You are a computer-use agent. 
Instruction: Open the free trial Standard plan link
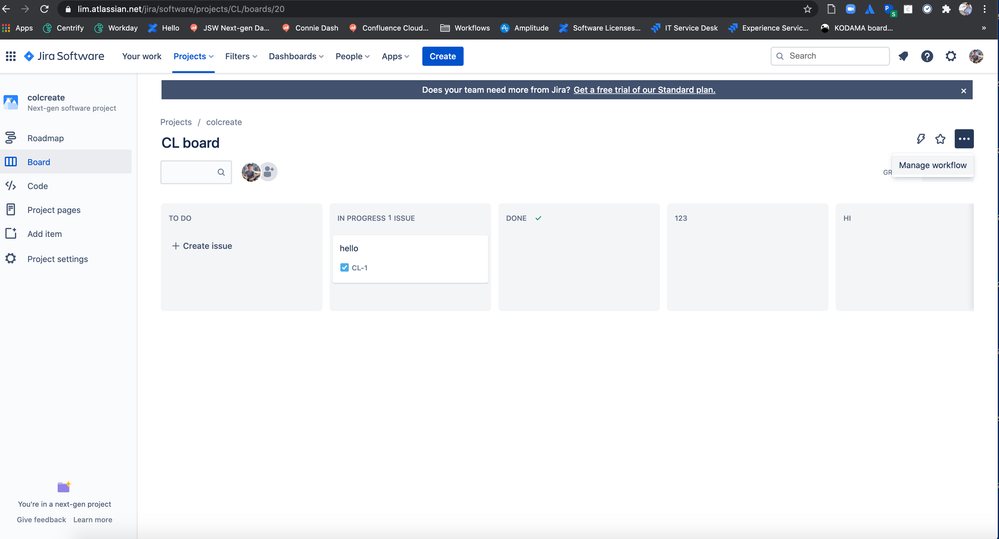tap(644, 90)
